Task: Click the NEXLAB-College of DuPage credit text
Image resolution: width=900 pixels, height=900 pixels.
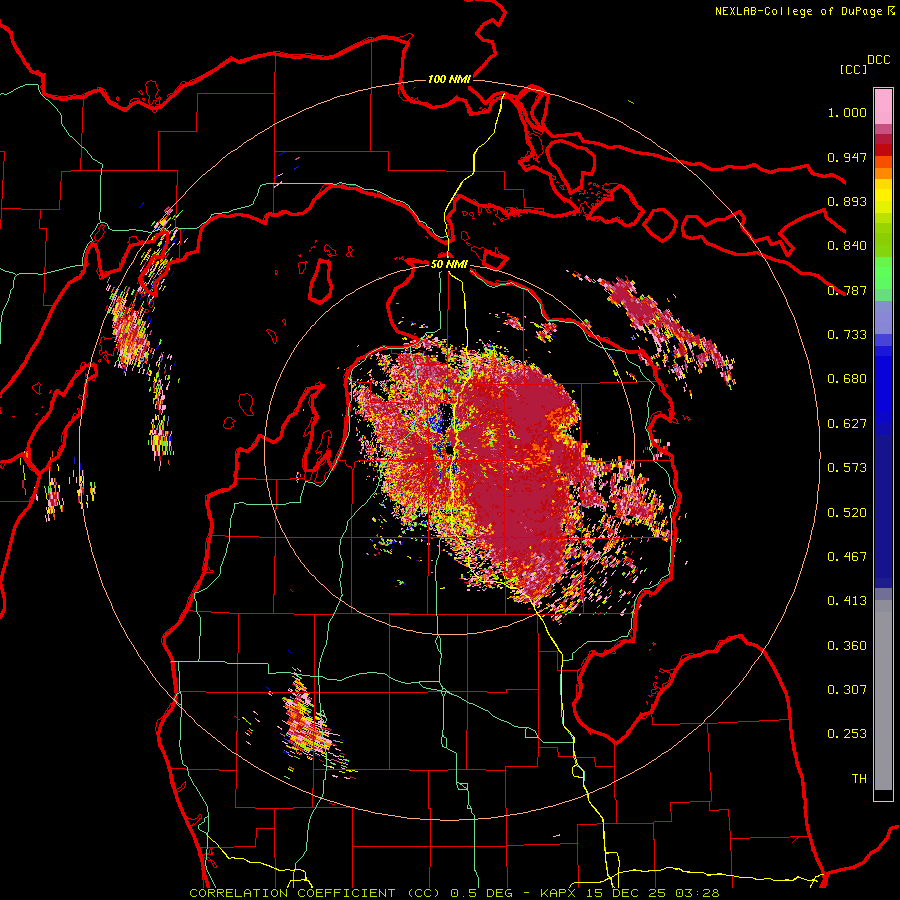Action: [798, 11]
